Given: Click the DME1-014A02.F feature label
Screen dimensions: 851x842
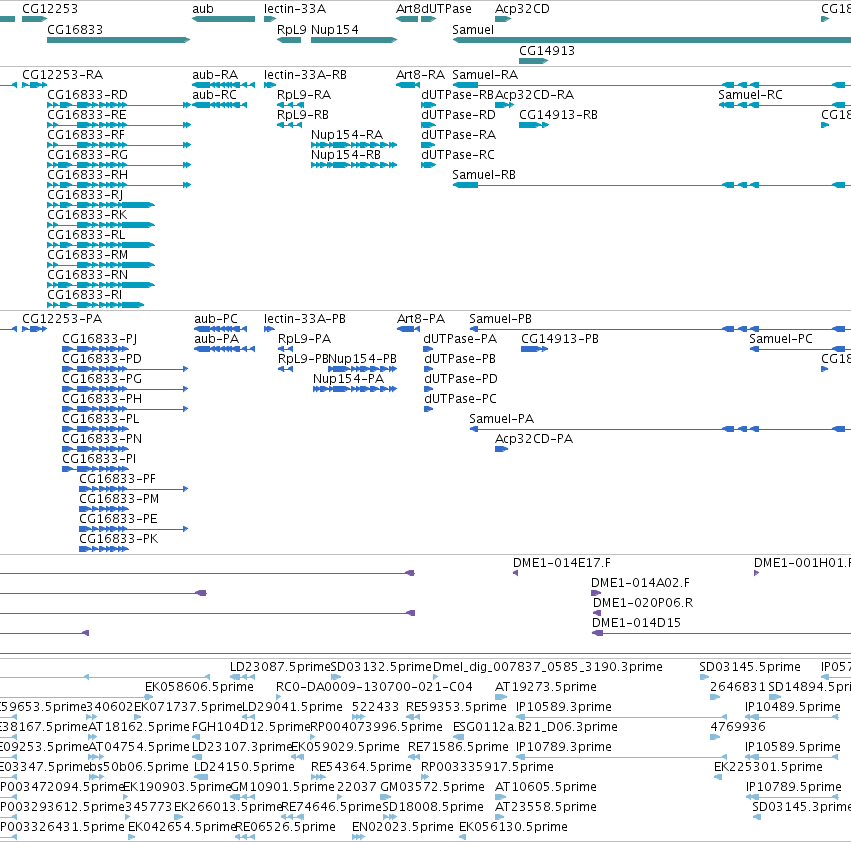Looking at the screenshot, I should [640, 583].
